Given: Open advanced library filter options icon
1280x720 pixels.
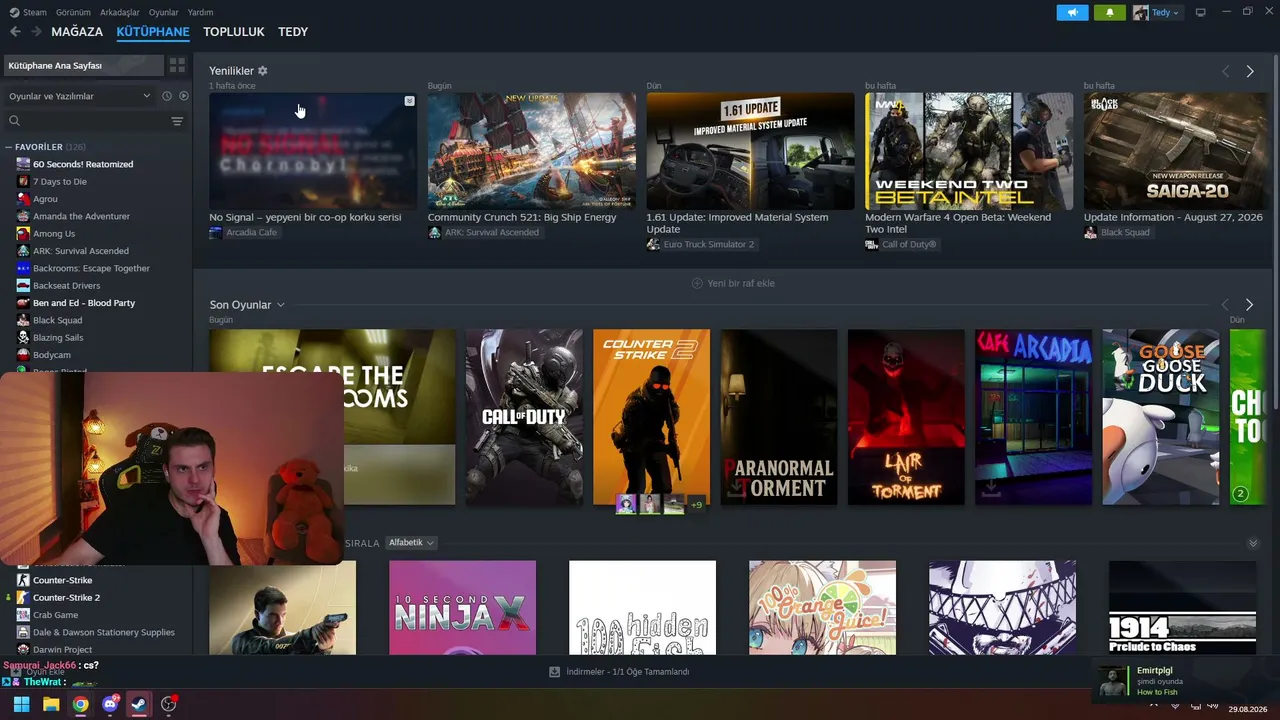Looking at the screenshot, I should point(177,121).
